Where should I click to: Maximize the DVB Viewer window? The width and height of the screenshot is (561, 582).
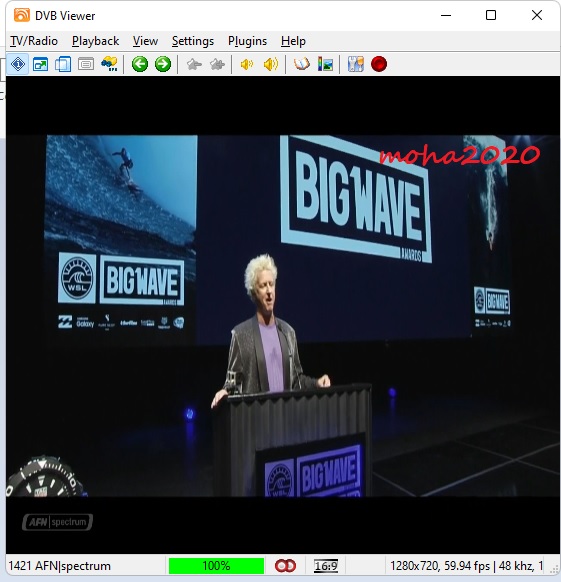pos(491,15)
